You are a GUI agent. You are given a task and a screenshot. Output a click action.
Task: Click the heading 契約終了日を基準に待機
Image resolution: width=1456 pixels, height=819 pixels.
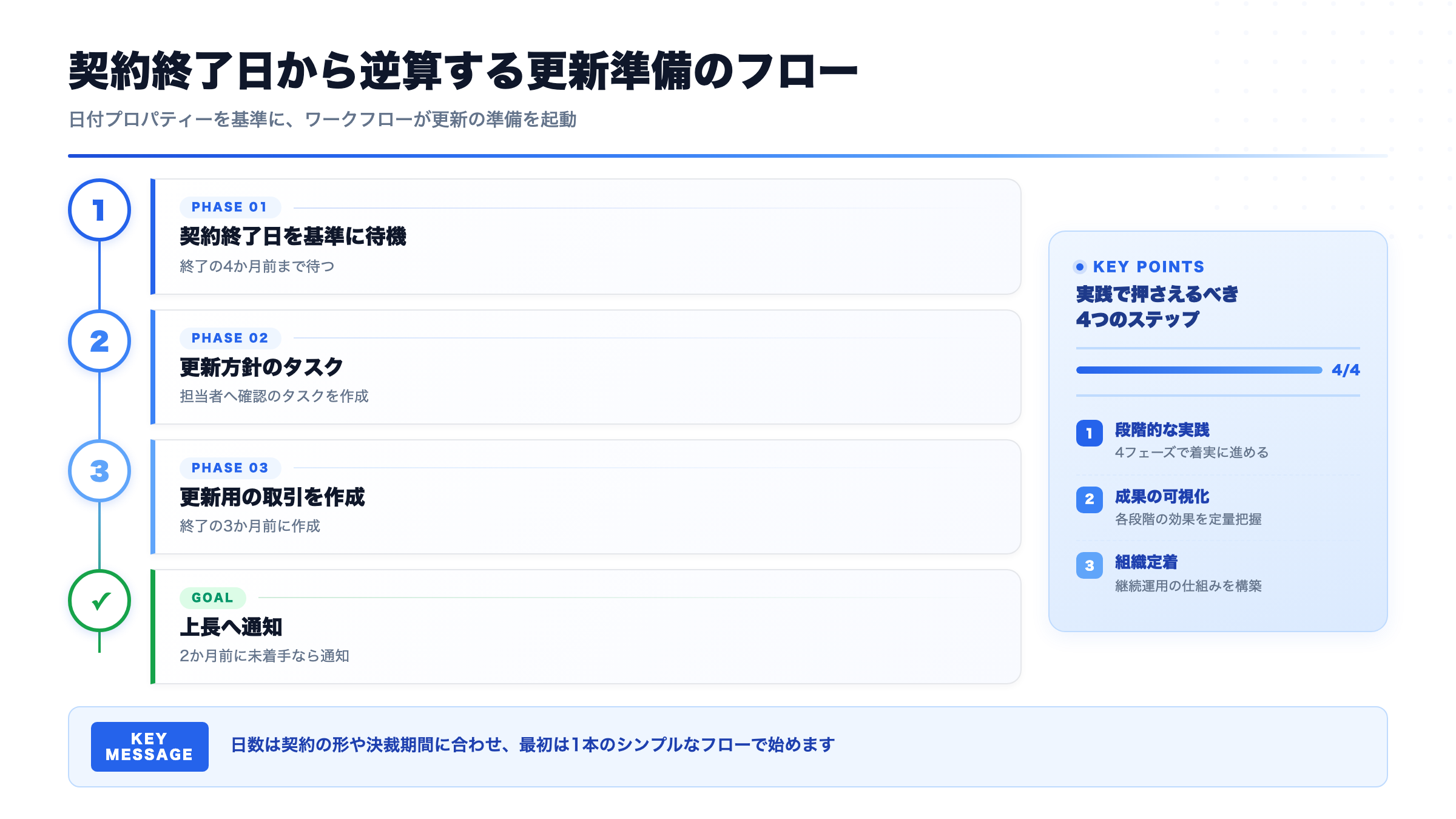pos(293,237)
